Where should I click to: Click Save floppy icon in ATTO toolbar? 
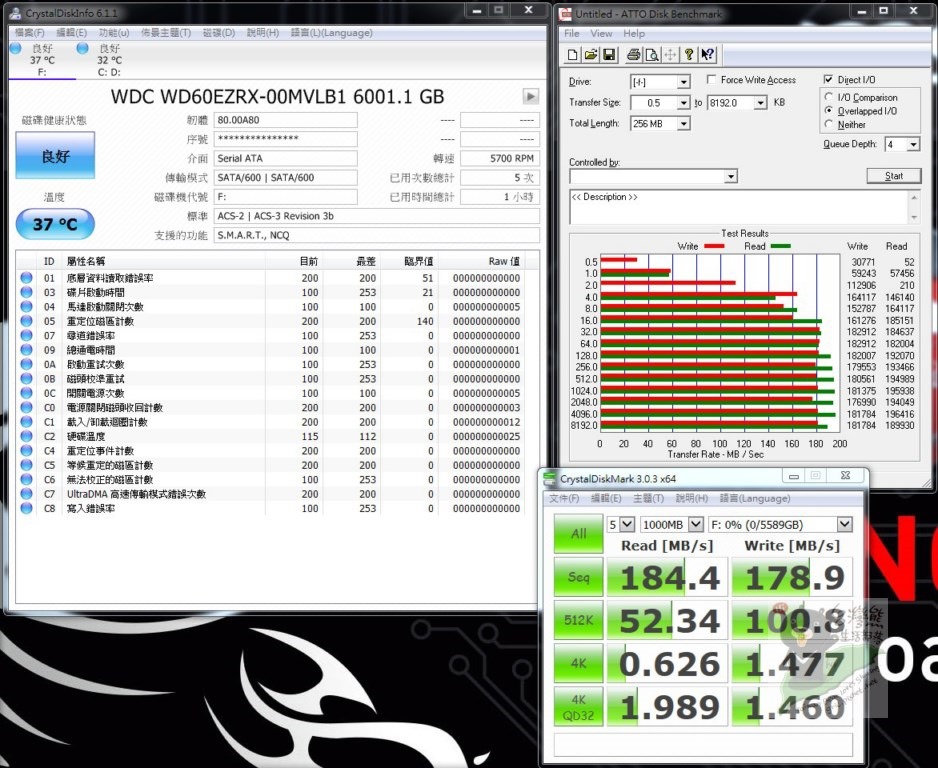coord(609,55)
